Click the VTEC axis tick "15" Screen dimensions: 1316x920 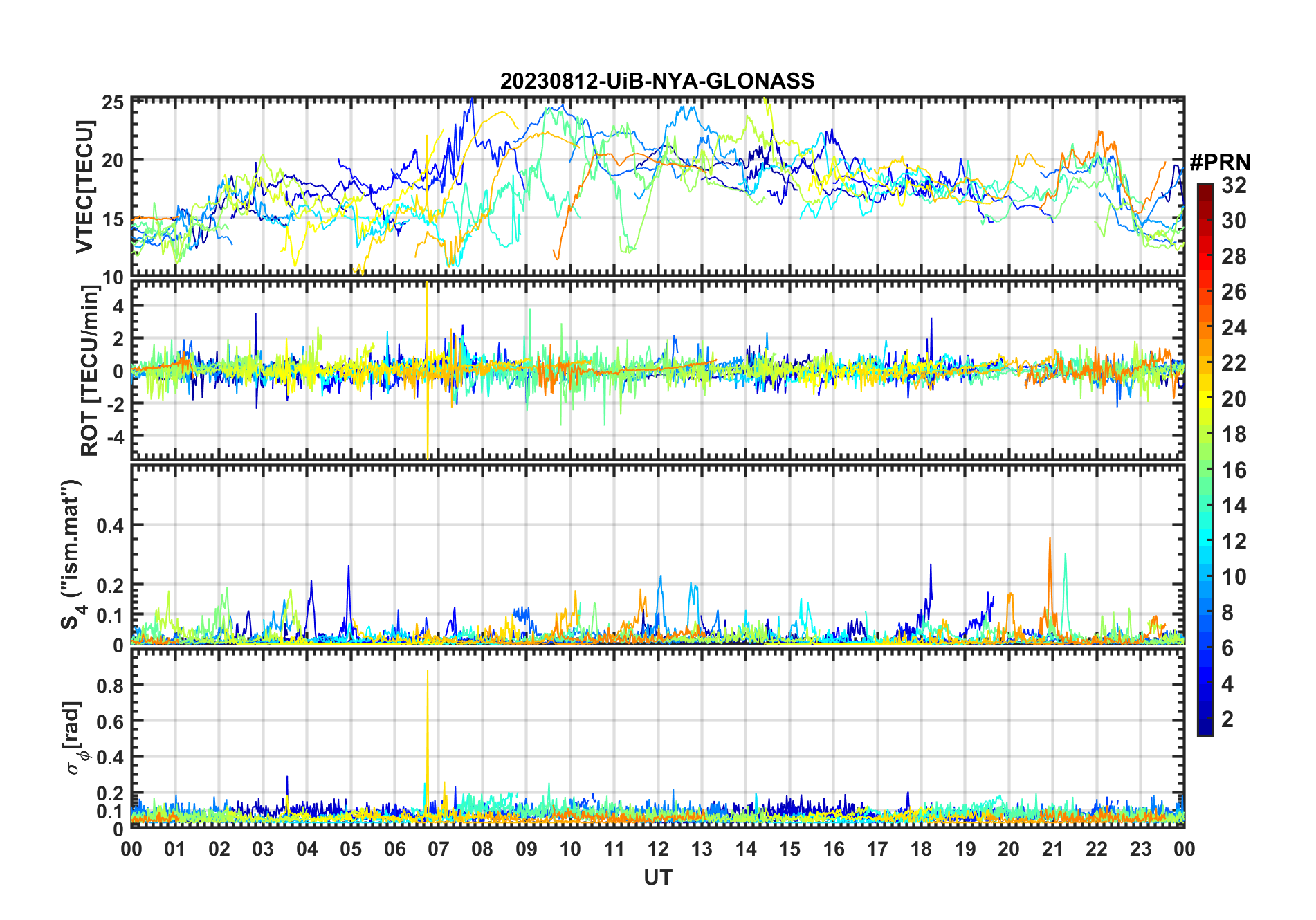pyautogui.click(x=113, y=219)
